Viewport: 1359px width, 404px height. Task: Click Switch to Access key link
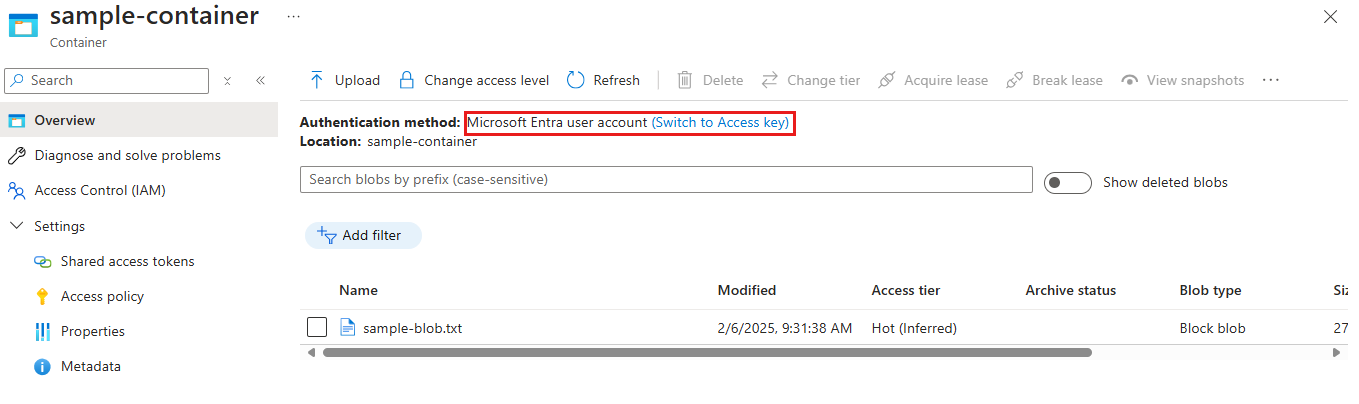click(x=720, y=123)
